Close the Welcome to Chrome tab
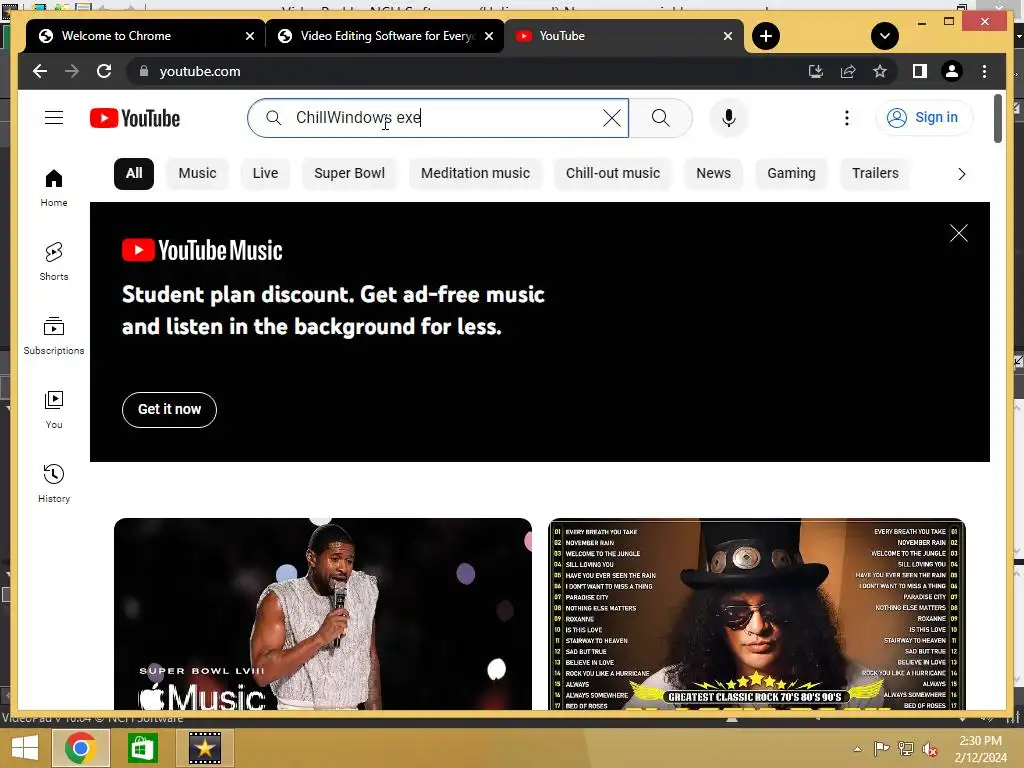 tap(249, 36)
